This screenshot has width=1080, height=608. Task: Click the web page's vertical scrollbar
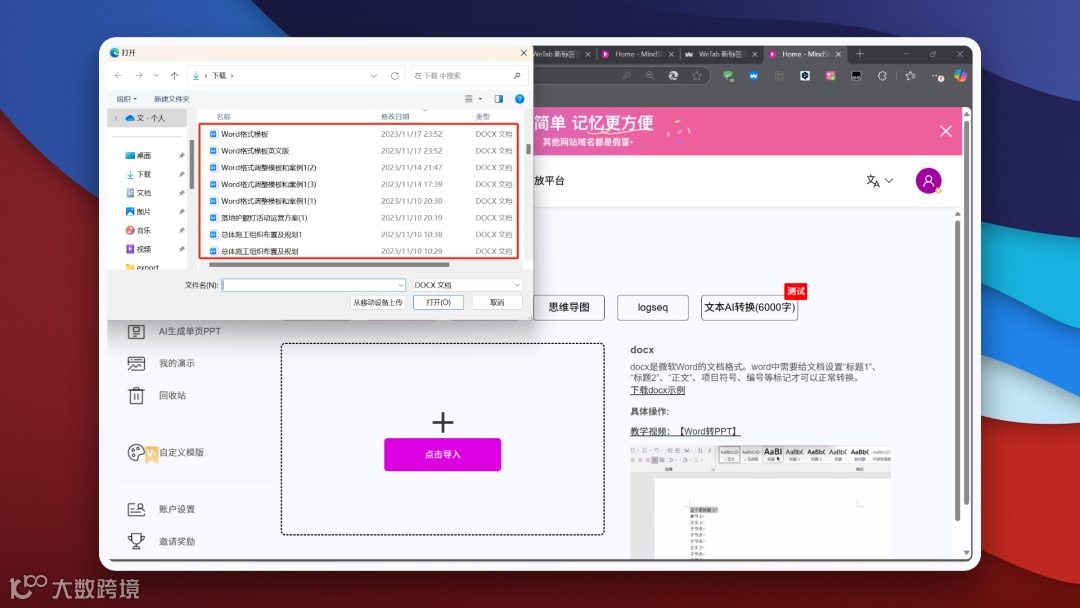(966, 312)
